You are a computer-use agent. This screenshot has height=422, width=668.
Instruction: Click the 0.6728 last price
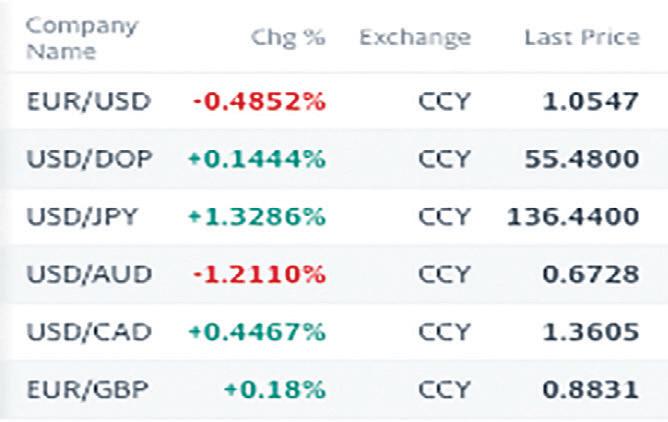(x=590, y=274)
